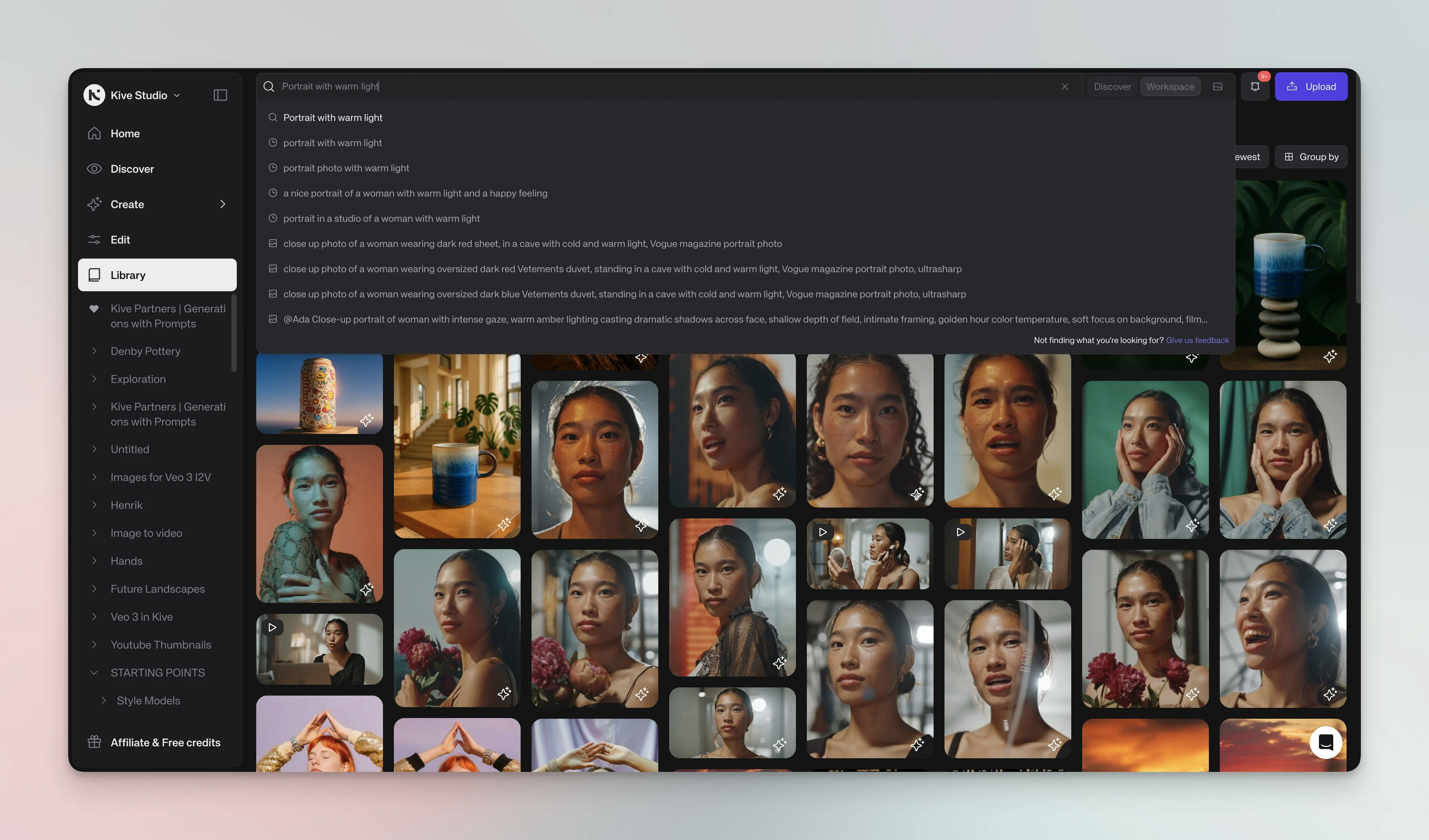The height and width of the screenshot is (840, 1429).
Task: Open the Give us feedback link
Action: coord(1197,341)
